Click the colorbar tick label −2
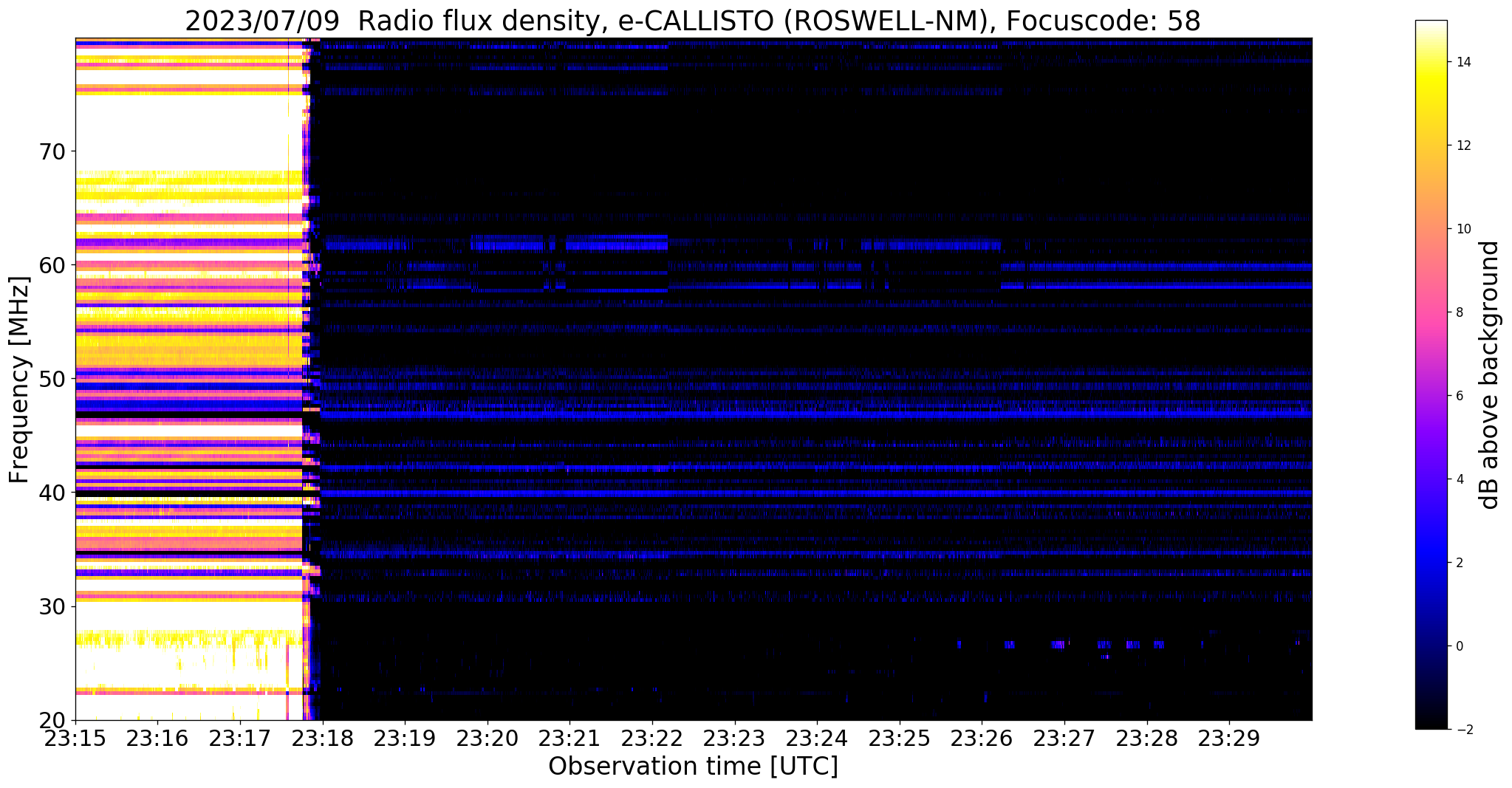The image size is (1512, 788). tap(1463, 730)
